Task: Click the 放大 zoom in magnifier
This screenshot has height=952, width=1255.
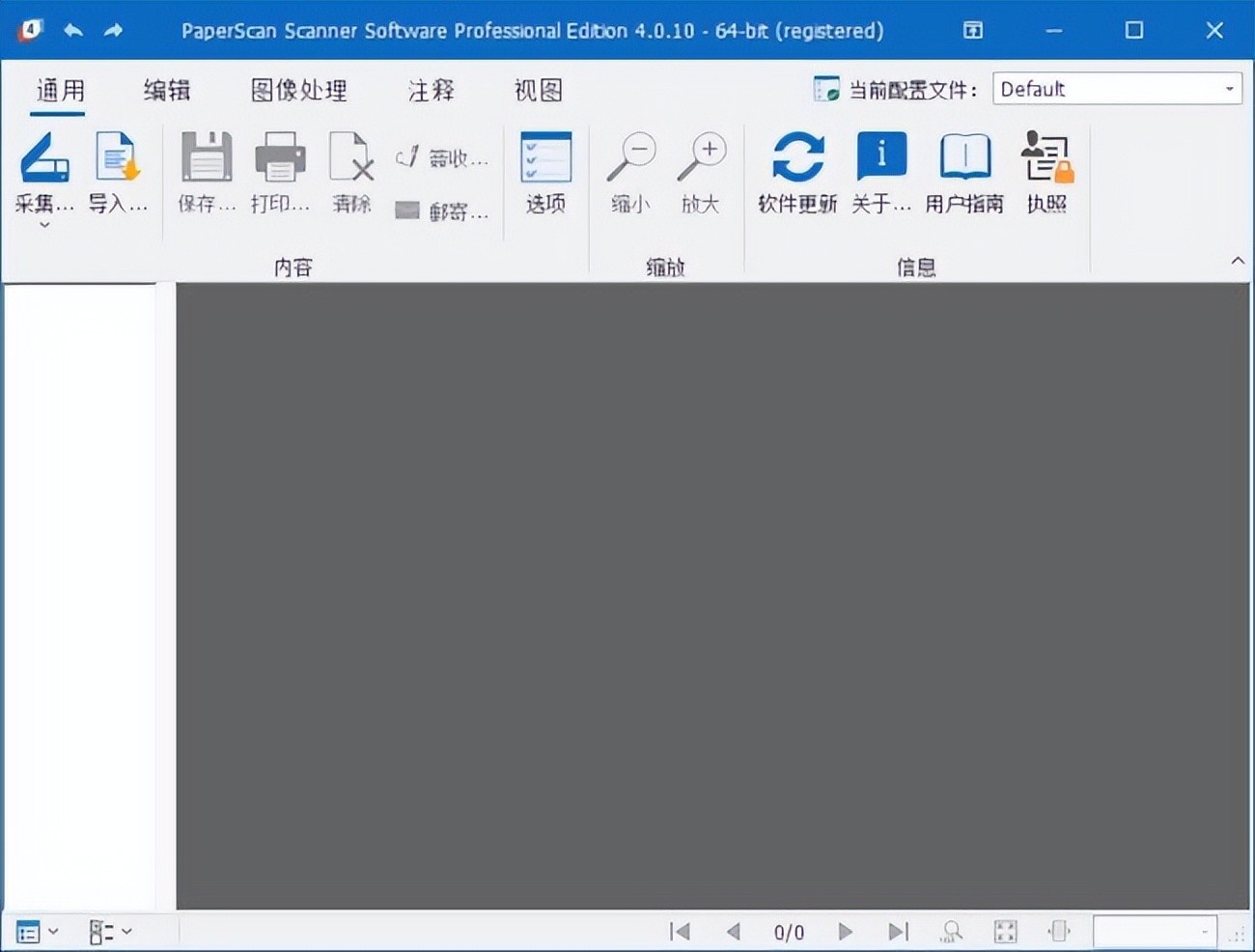Action: tap(701, 158)
